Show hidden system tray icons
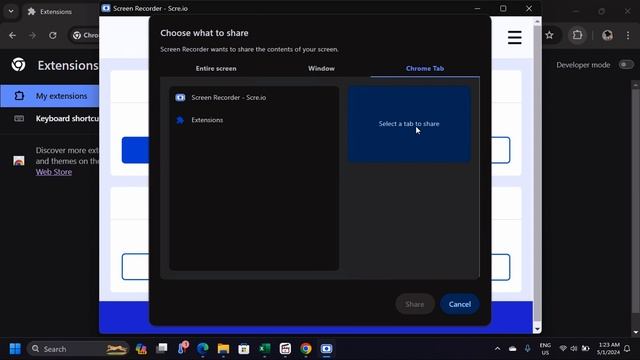This screenshot has height=360, width=640. (497, 349)
